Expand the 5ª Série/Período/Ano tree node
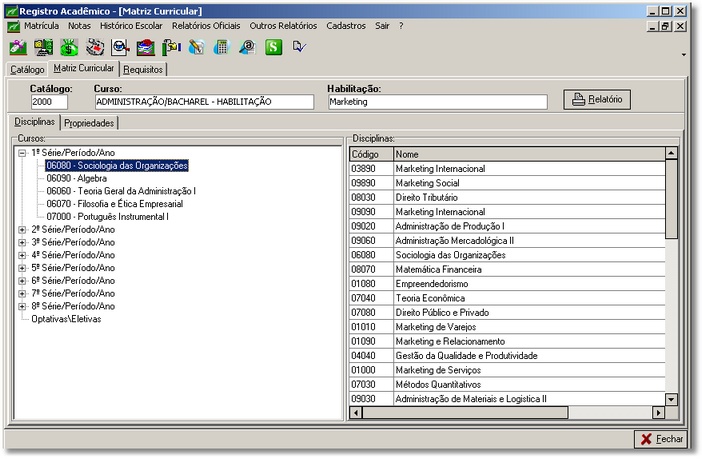The height and width of the screenshot is (459, 702). [22, 268]
